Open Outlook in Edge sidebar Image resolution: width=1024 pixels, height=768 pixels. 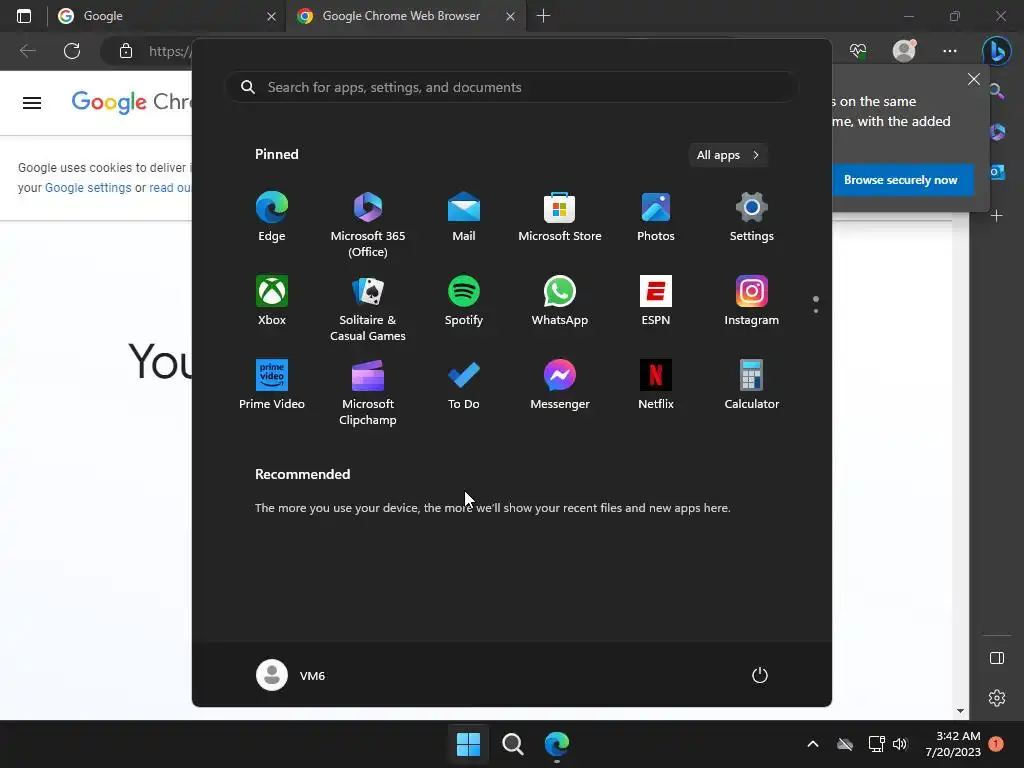click(997, 172)
